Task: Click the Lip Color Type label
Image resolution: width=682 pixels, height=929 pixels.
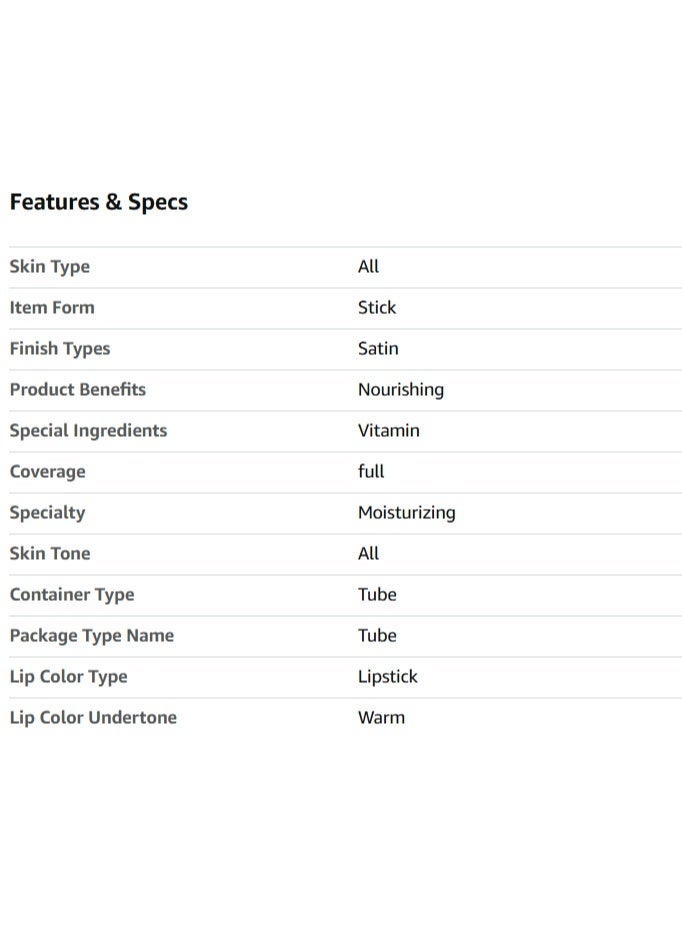Action: click(69, 677)
